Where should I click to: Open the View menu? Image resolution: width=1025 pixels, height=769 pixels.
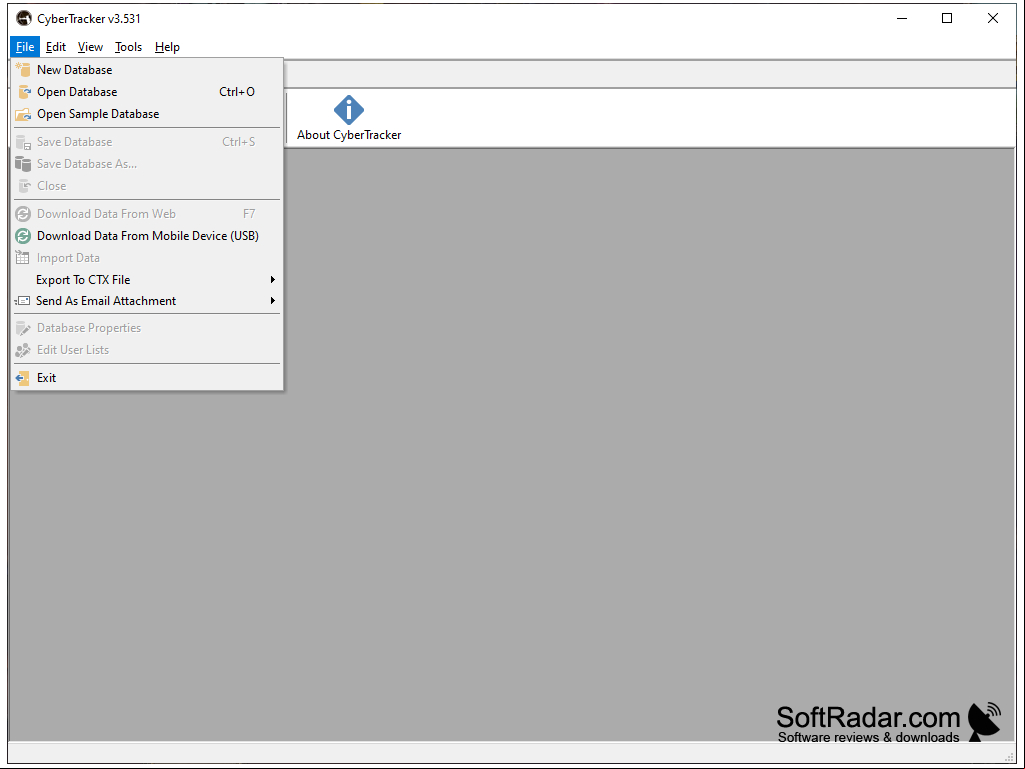[90, 47]
